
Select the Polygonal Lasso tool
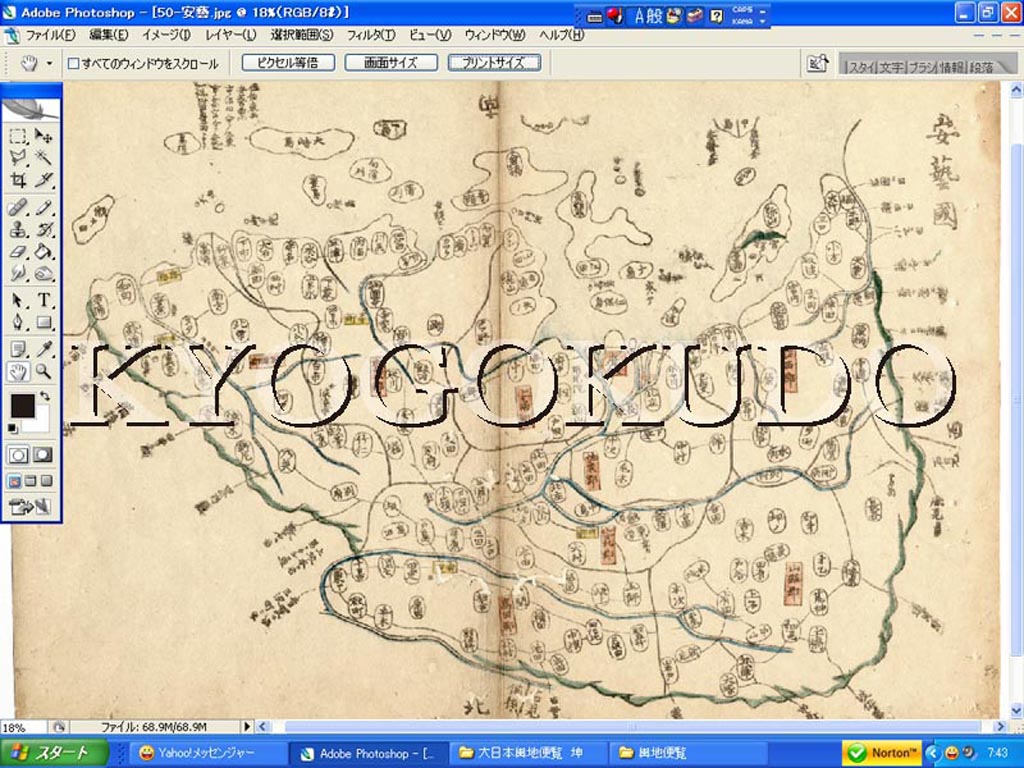(18, 157)
